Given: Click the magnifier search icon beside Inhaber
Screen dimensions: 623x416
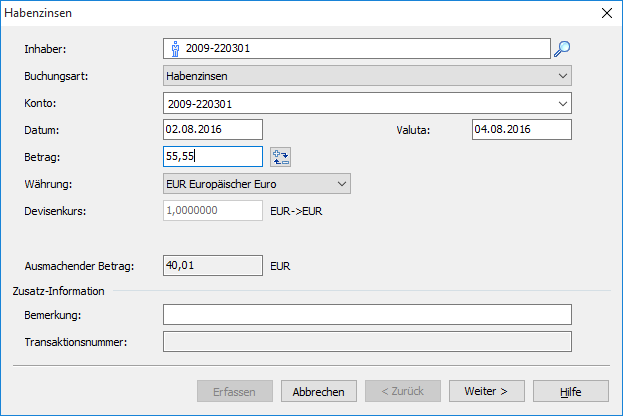Looking at the screenshot, I should point(562,48).
